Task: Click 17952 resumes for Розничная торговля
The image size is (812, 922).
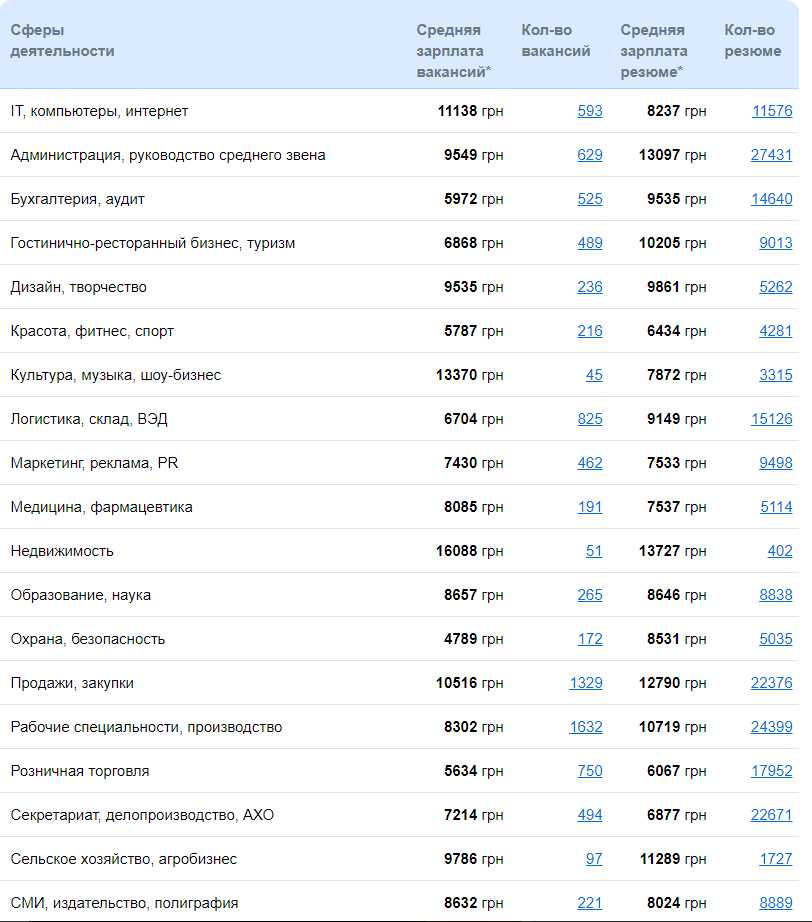Action: tap(771, 771)
